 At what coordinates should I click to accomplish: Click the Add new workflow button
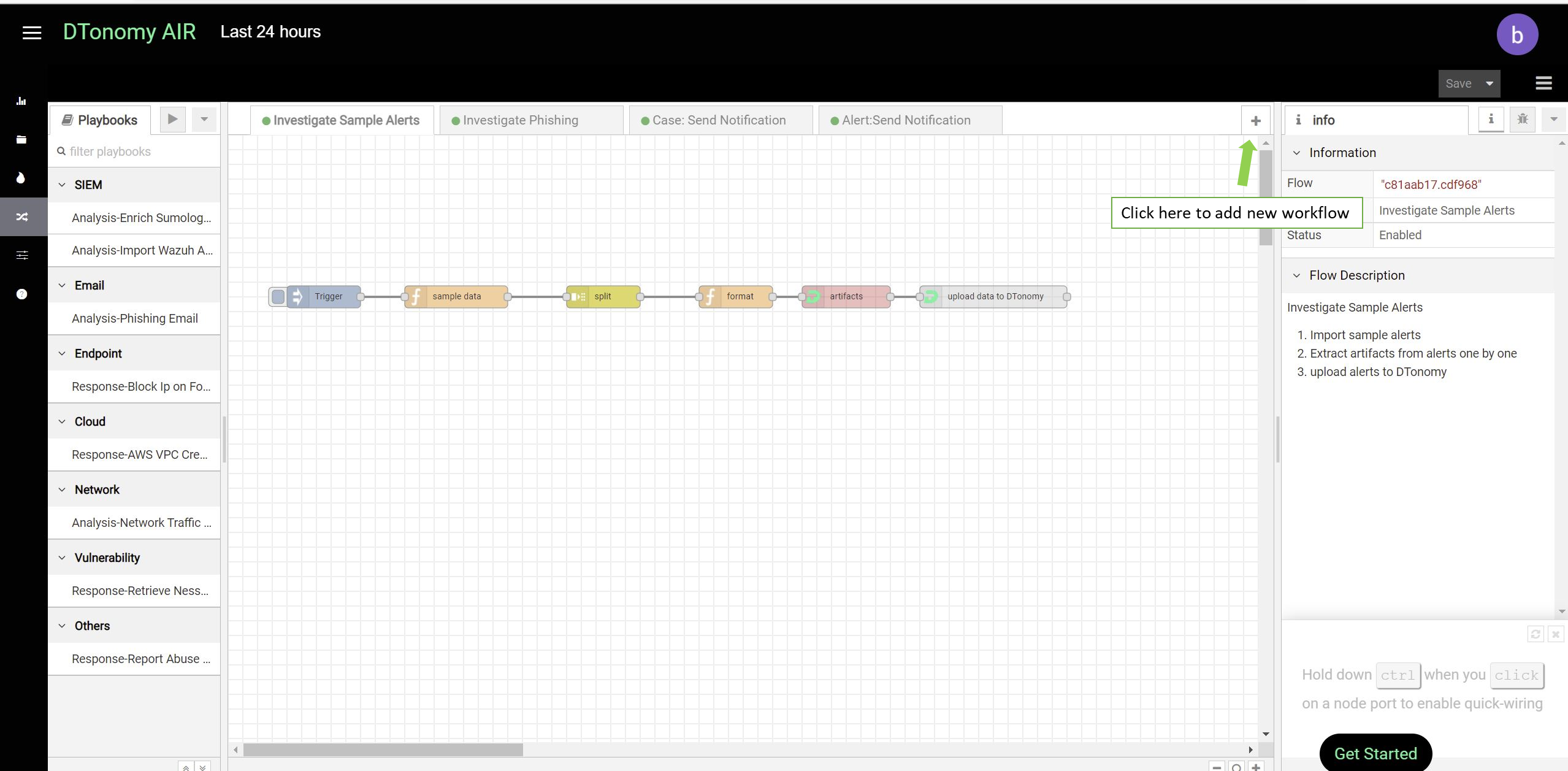point(1256,120)
